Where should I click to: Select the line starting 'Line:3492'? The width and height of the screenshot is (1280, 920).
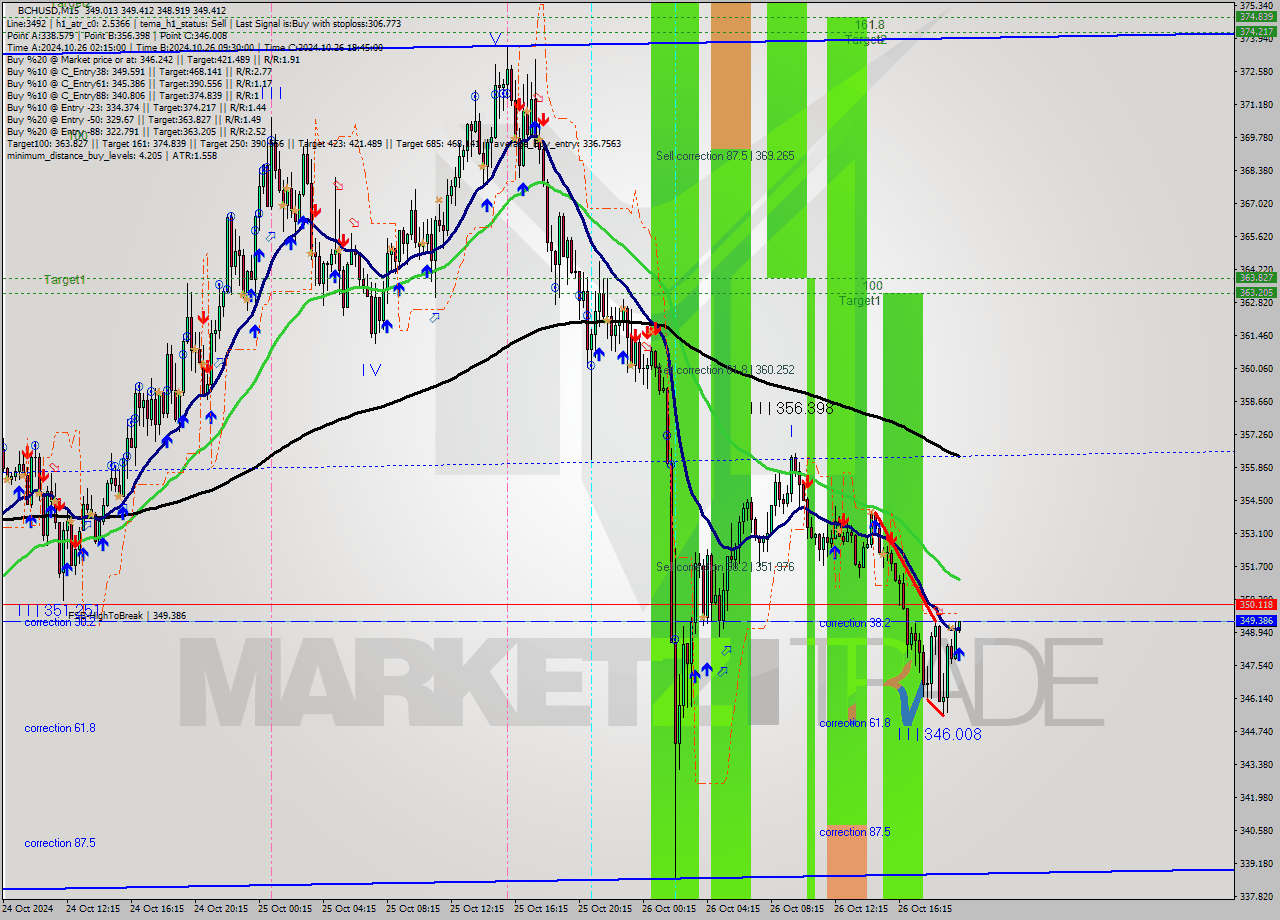pyautogui.click(x=204, y=23)
